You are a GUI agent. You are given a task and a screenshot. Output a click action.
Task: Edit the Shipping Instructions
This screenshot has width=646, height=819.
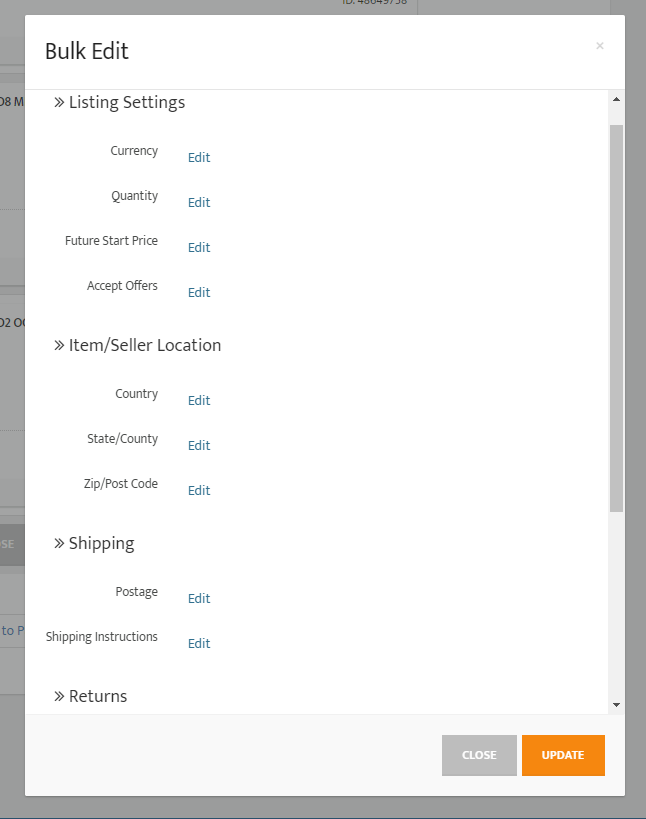[x=199, y=643]
